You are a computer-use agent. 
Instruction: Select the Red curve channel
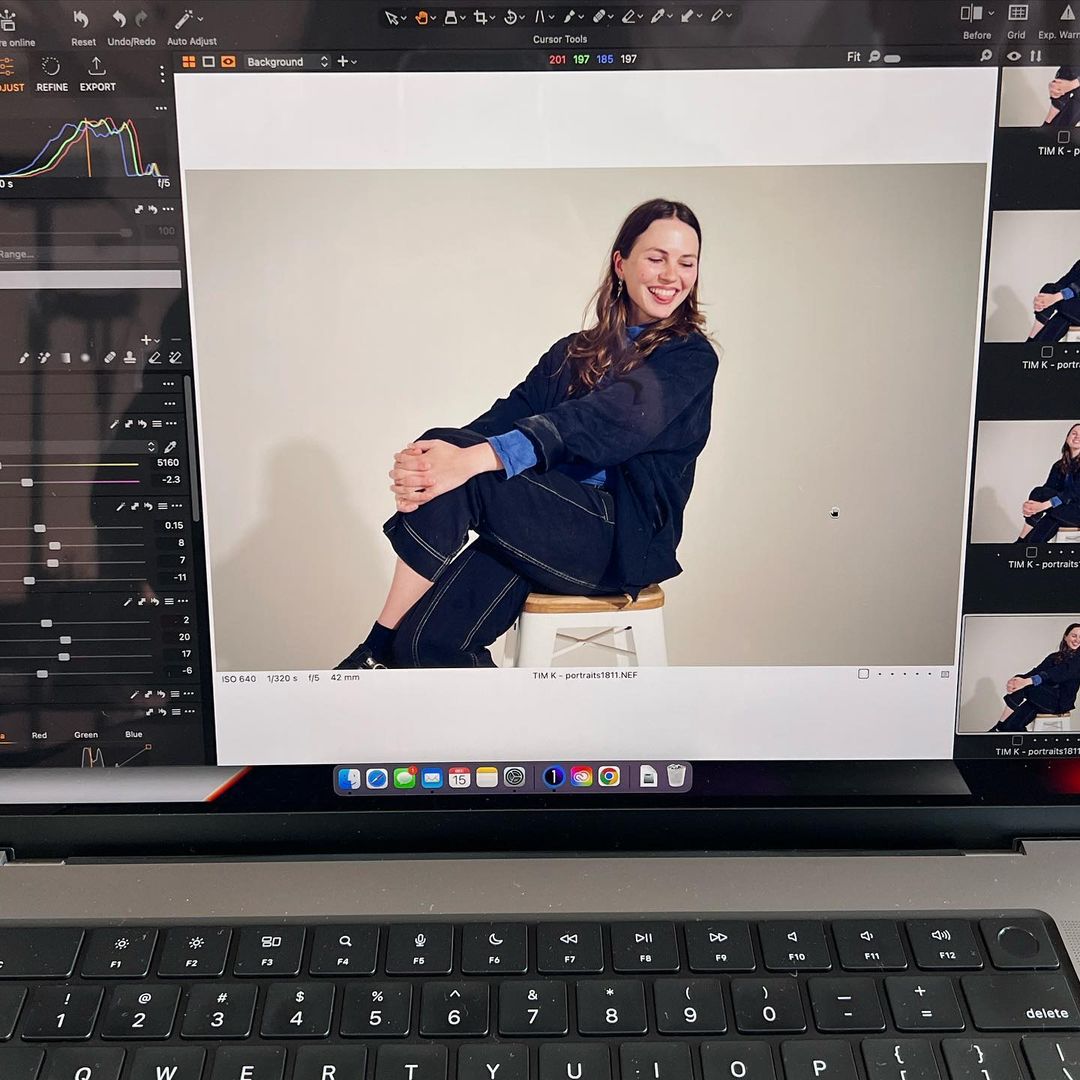point(39,735)
